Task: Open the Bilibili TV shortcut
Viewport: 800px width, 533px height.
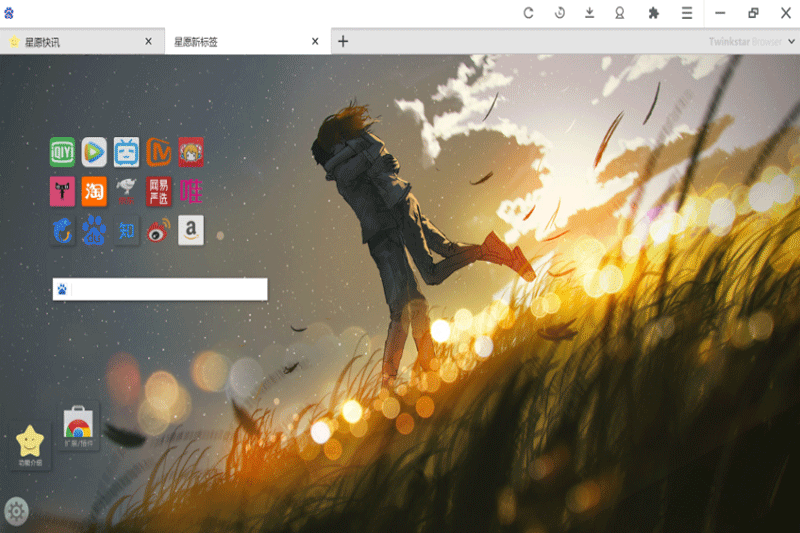Action: [126, 151]
